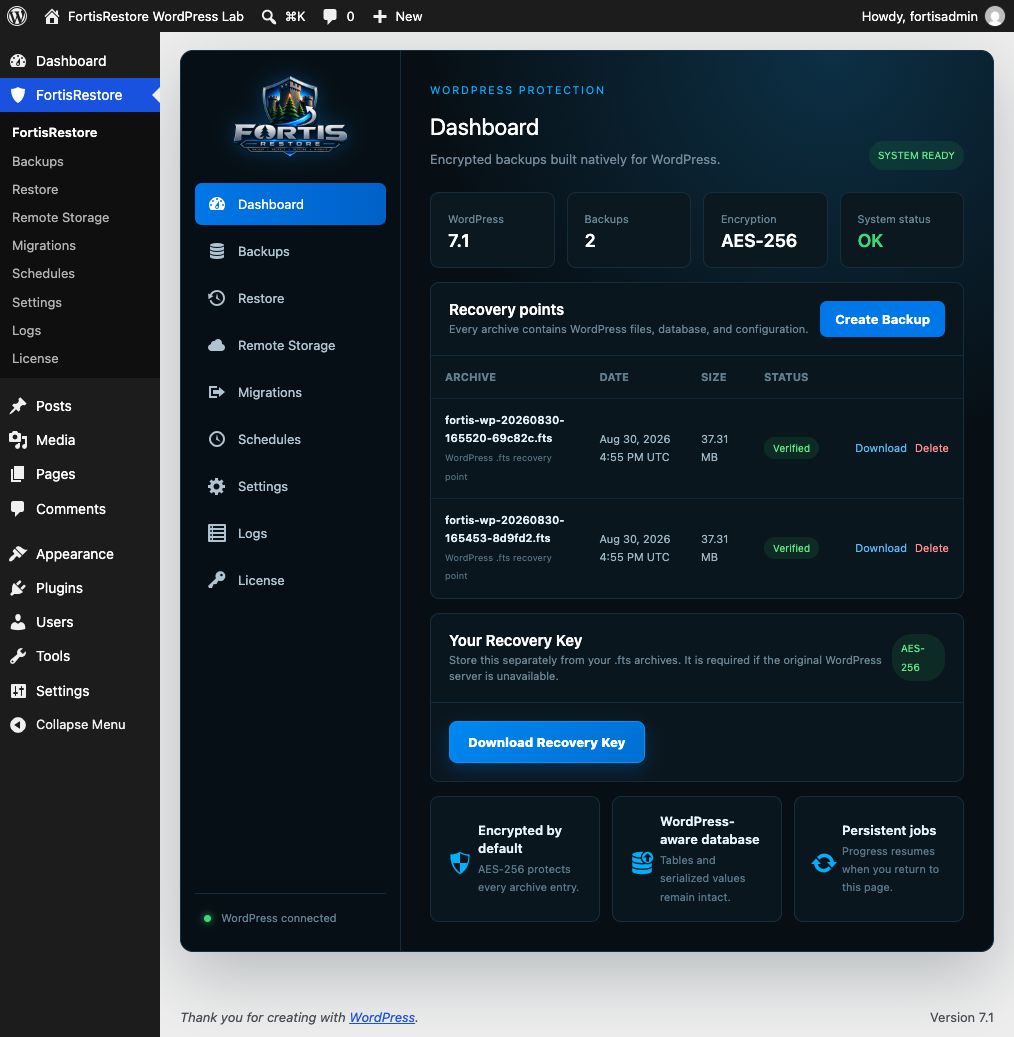Click the Remote Storage cloud icon

(217, 345)
